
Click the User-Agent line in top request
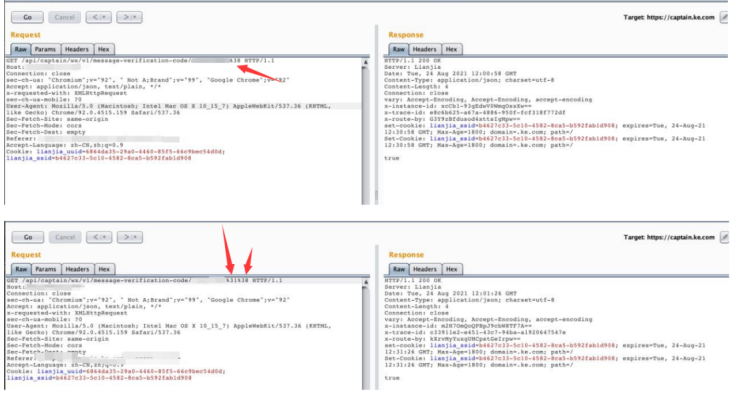[x=168, y=106]
